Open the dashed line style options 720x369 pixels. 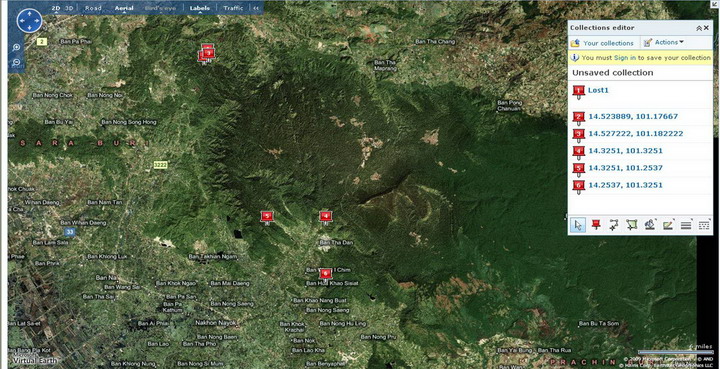[x=703, y=225]
